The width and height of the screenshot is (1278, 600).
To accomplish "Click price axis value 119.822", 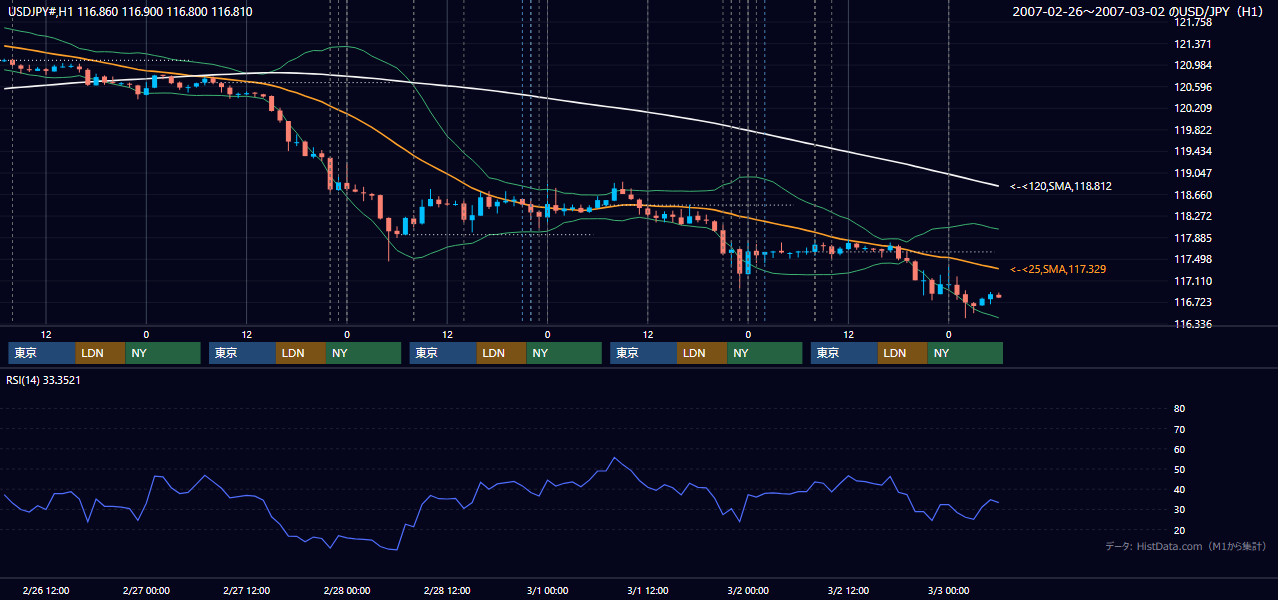I will tap(1192, 130).
